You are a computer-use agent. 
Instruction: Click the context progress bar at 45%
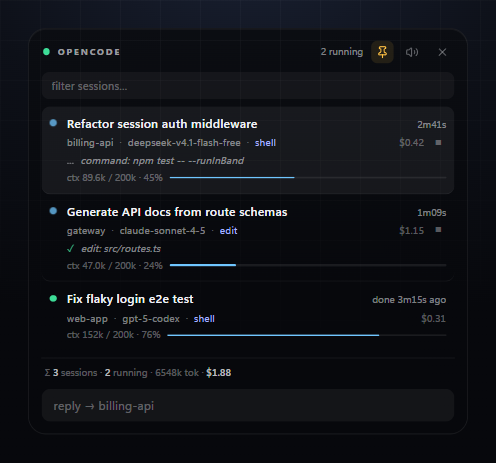point(308,178)
